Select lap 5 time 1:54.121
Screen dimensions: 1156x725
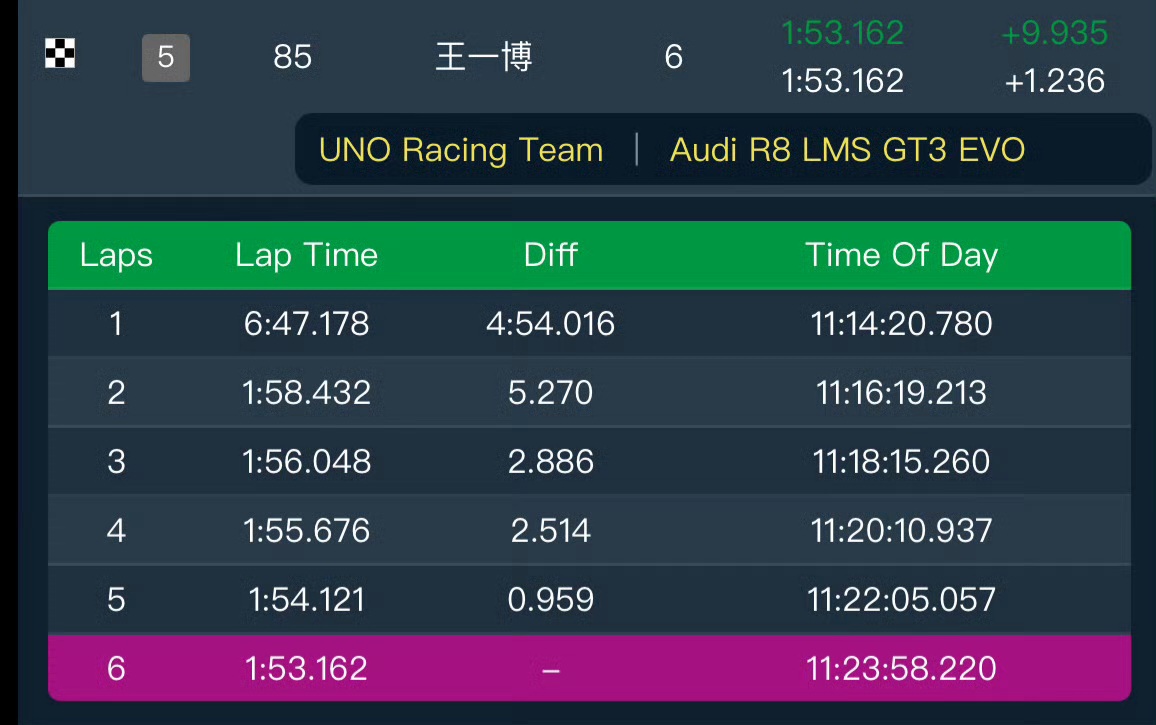click(x=306, y=599)
